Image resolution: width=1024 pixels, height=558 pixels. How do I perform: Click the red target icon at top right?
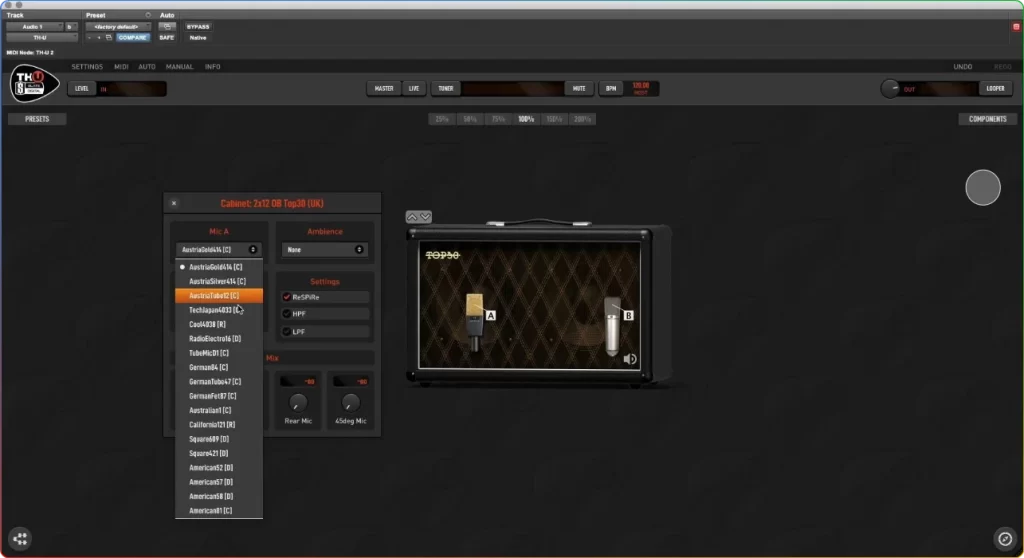click(1016, 27)
